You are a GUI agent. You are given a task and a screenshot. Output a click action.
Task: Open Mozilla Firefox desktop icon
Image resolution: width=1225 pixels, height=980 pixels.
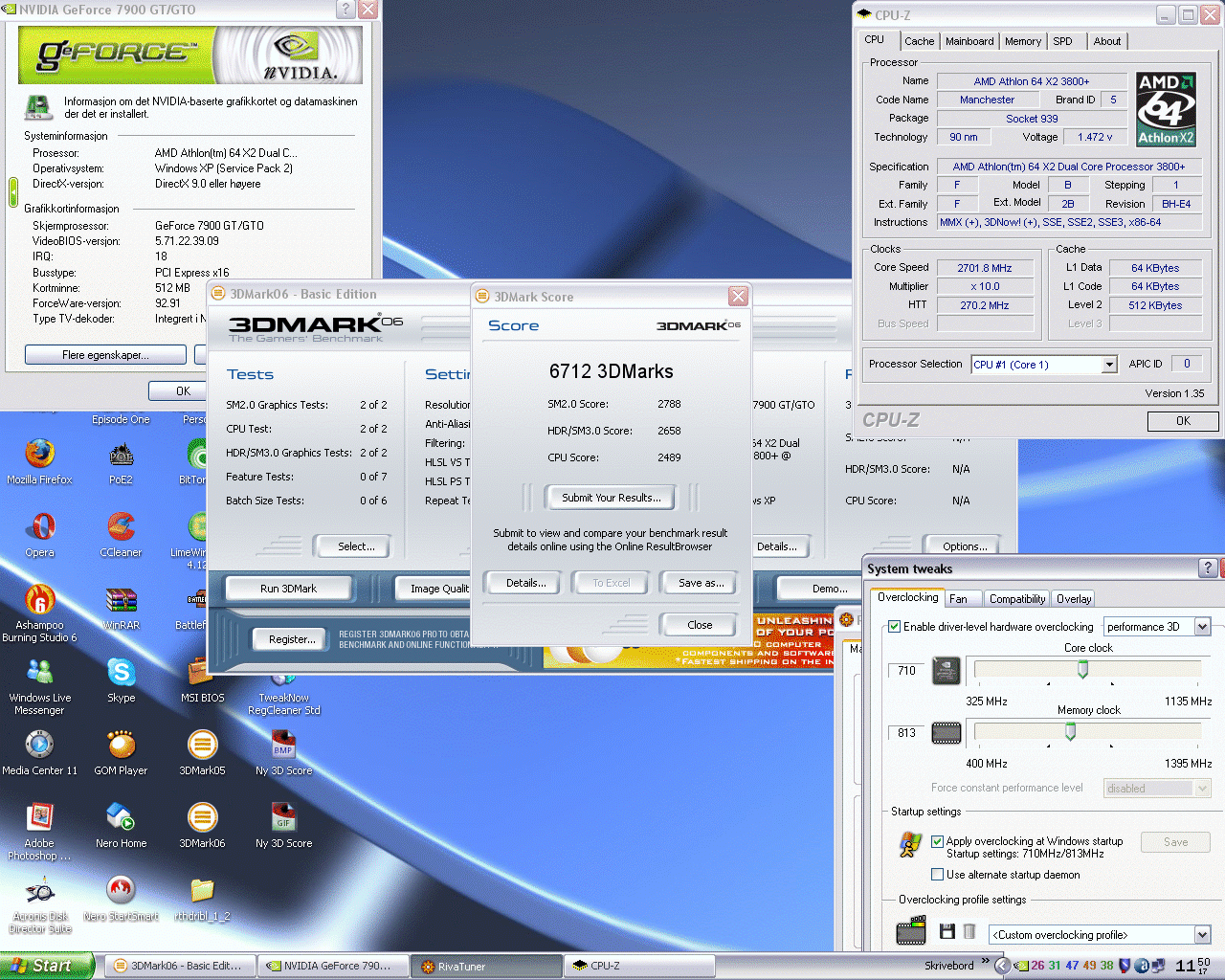click(x=40, y=454)
